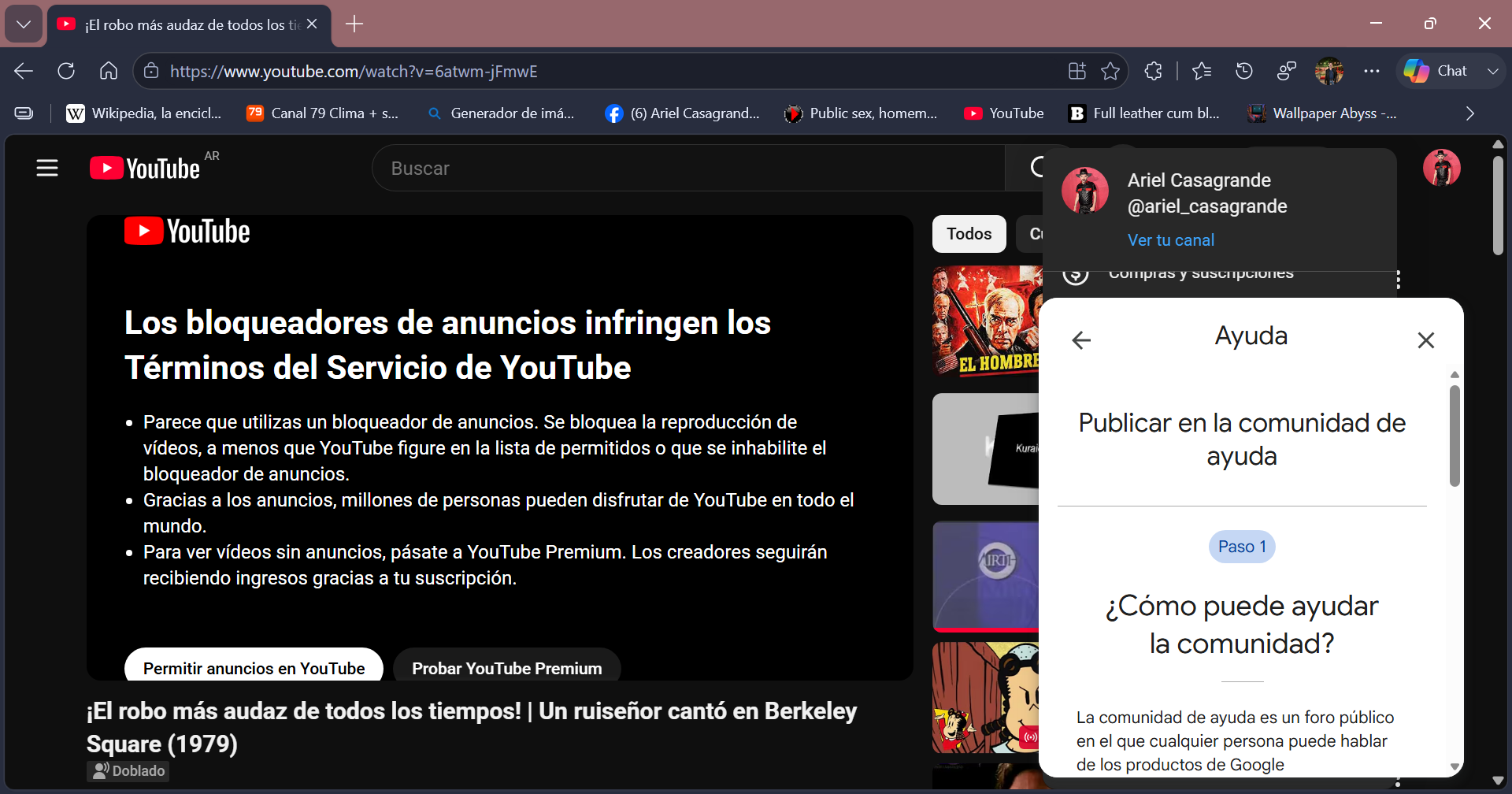1512x794 pixels.
Task: Open the vertical tabs icon in bookmarks bar
Action: point(24,113)
